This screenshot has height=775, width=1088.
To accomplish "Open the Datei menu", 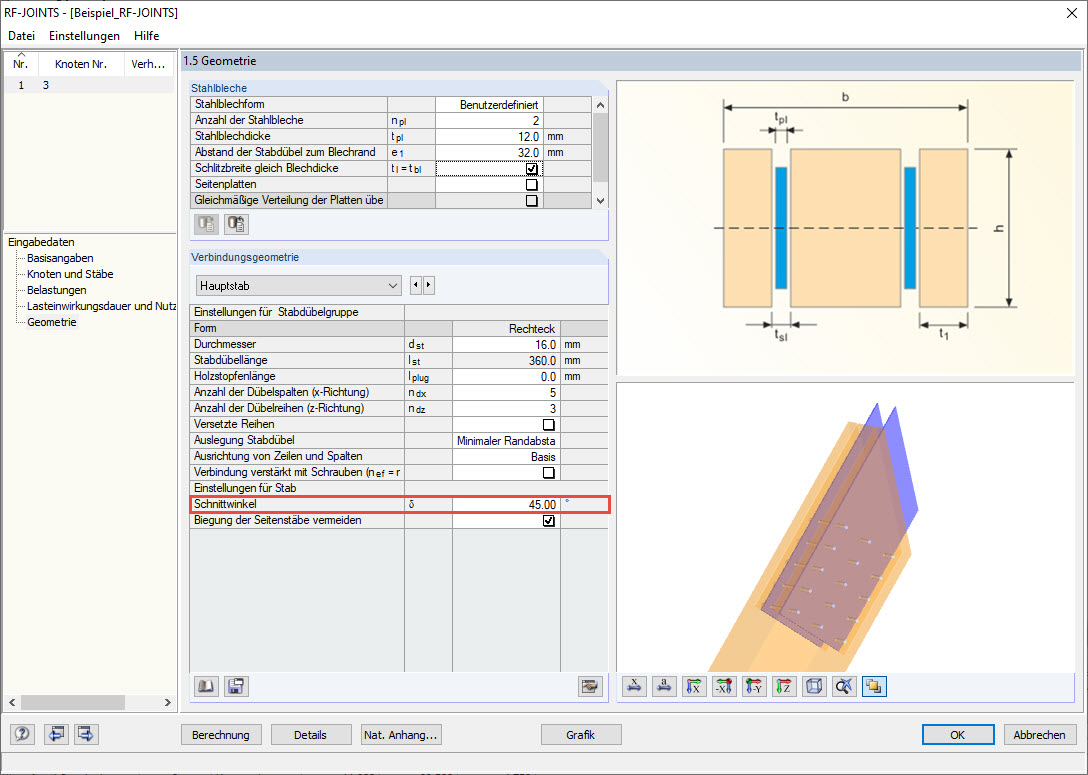I will click(21, 35).
